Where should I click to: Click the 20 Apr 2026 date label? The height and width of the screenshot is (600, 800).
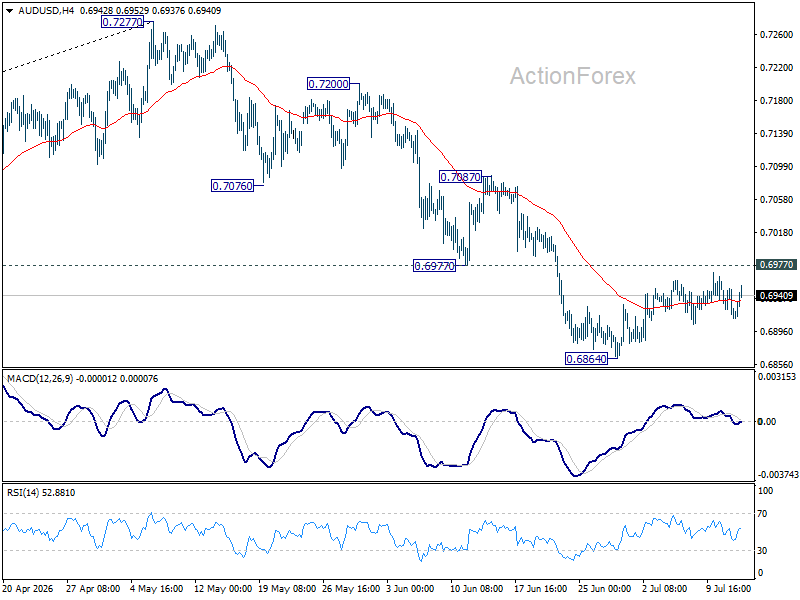[x=28, y=589]
